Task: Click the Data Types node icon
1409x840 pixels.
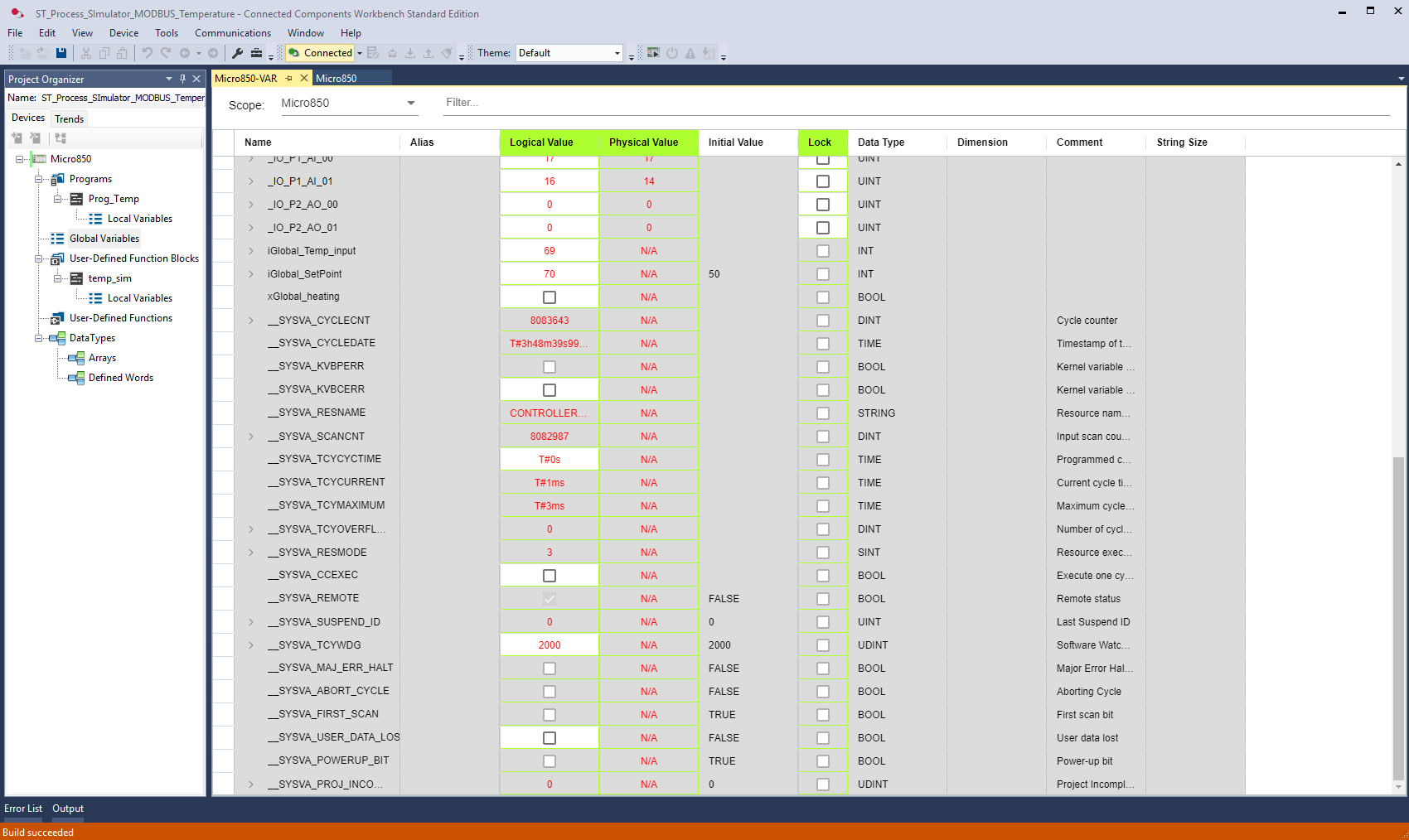Action: [57, 338]
